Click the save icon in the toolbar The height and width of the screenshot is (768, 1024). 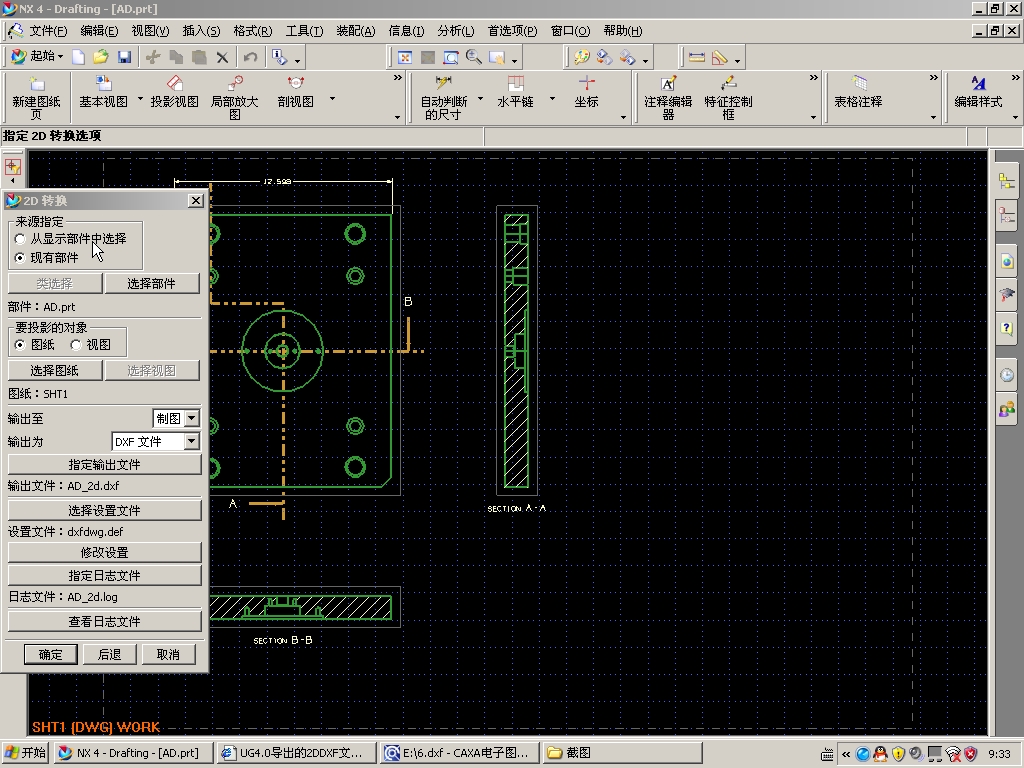[x=124, y=57]
